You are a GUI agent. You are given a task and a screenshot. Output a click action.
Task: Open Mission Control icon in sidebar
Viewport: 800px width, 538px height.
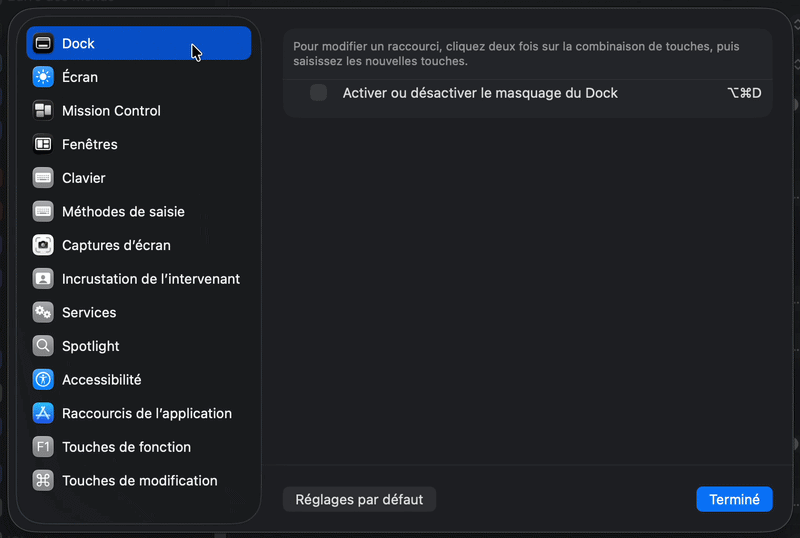pos(43,111)
